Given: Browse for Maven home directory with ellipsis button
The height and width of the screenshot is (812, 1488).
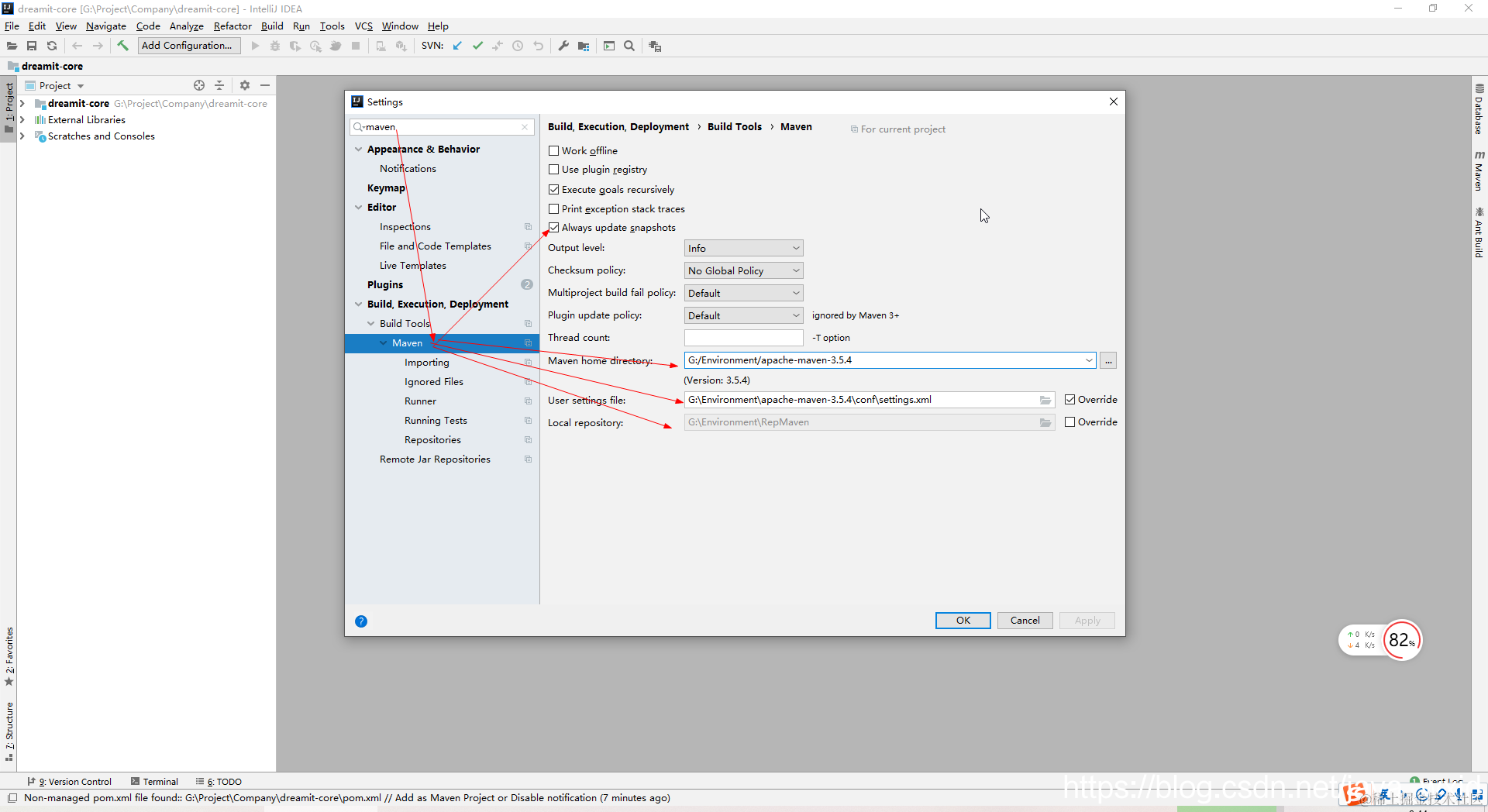Looking at the screenshot, I should pyautogui.click(x=1108, y=360).
